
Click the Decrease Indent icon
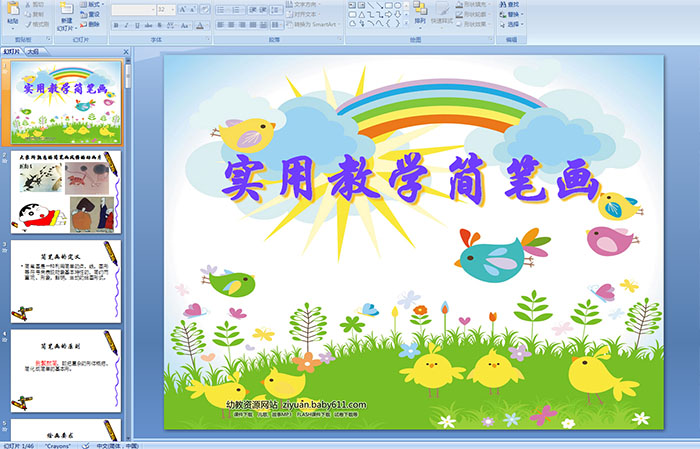253,9
